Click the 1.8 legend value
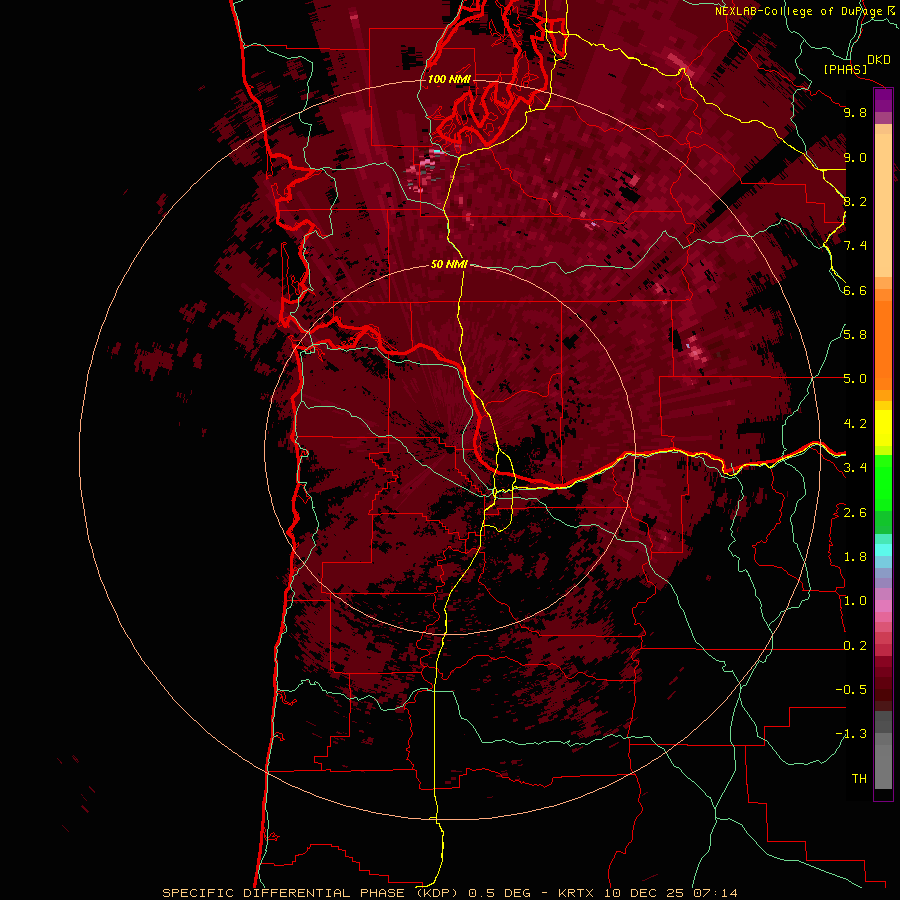Screen dimensions: 900x900 click(855, 557)
